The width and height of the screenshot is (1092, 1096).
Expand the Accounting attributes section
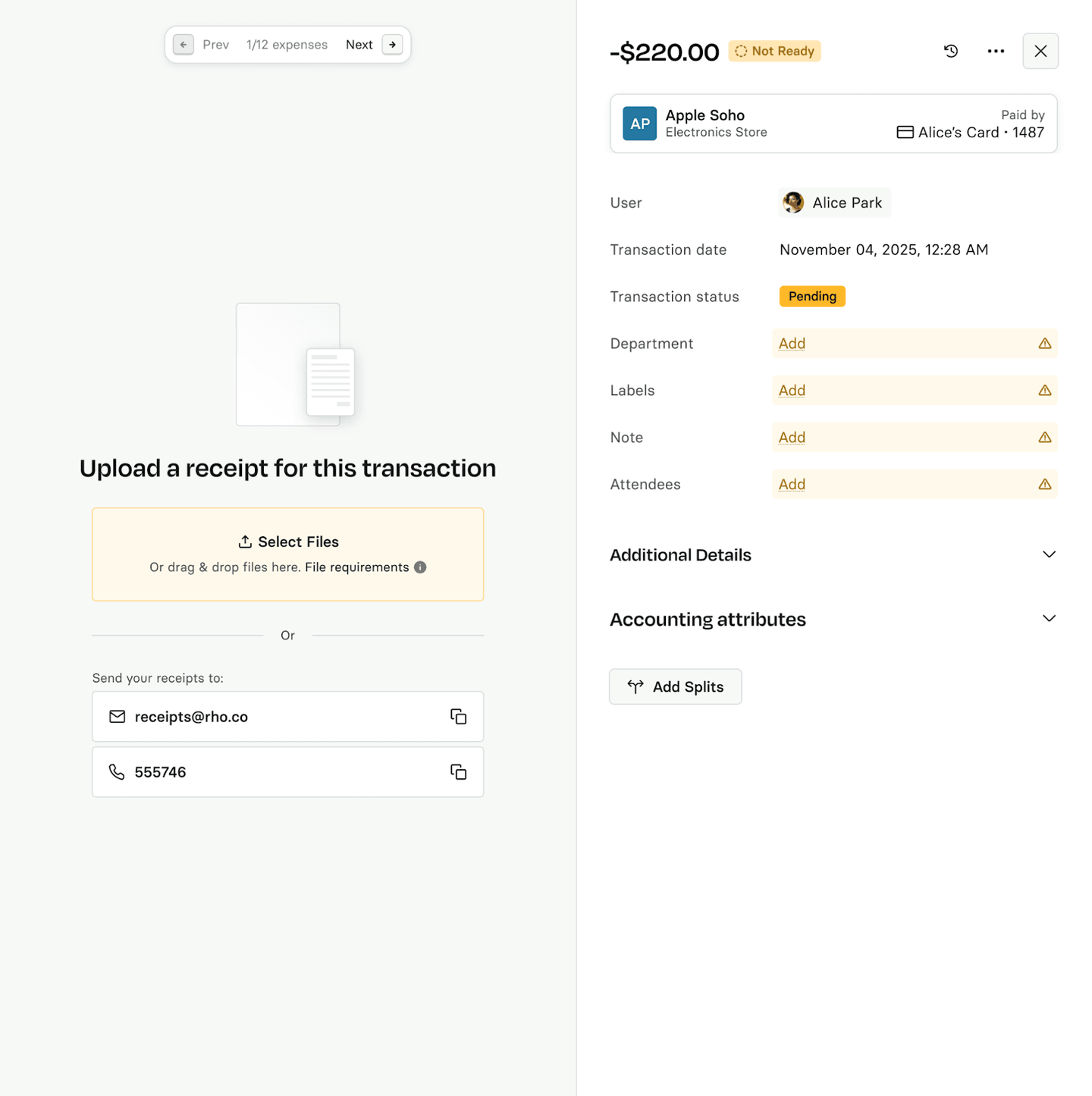click(x=1049, y=619)
